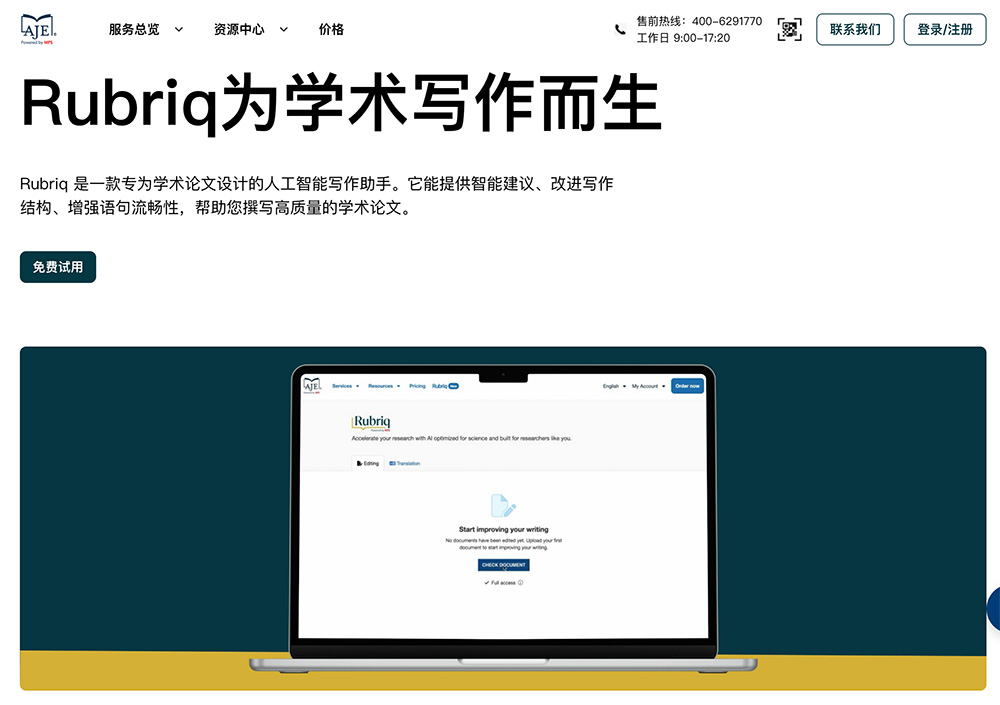Toggle the Full access checkmark

pos(487,583)
